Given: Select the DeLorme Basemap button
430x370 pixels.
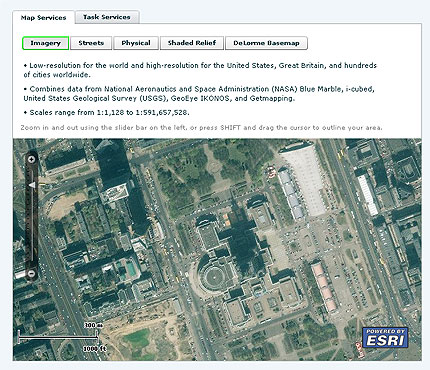Looking at the screenshot, I should pyautogui.click(x=266, y=43).
